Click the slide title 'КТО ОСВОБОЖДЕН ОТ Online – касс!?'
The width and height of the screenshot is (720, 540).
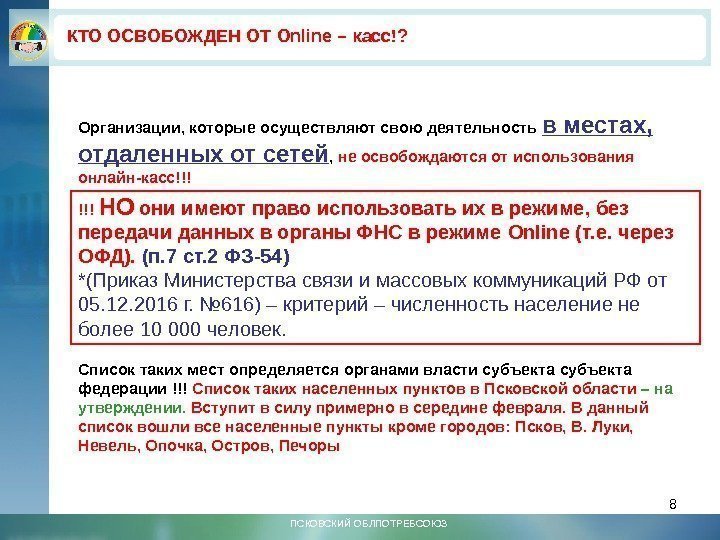(237, 36)
